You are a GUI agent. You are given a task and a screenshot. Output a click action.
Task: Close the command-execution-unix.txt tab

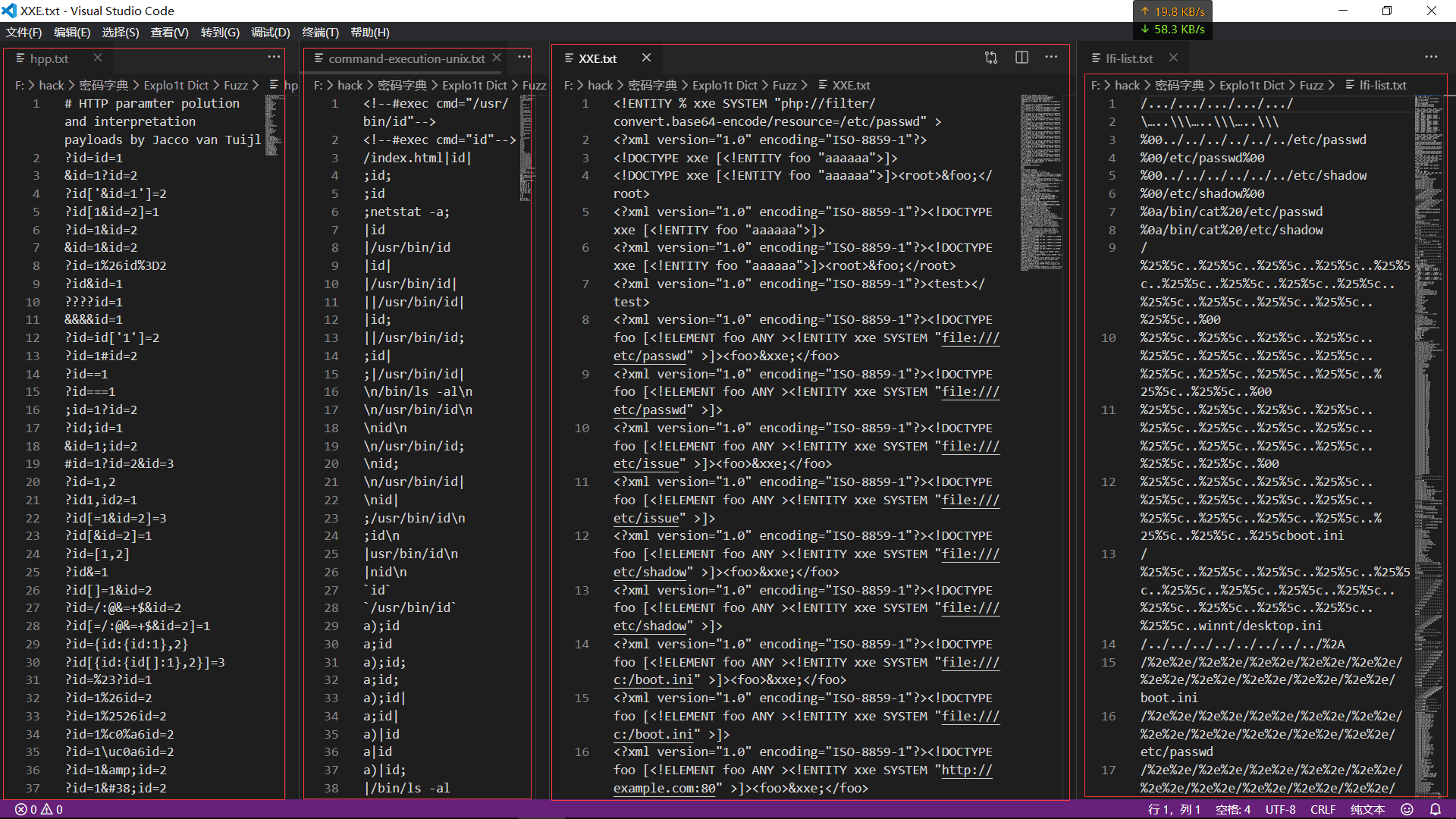click(497, 58)
